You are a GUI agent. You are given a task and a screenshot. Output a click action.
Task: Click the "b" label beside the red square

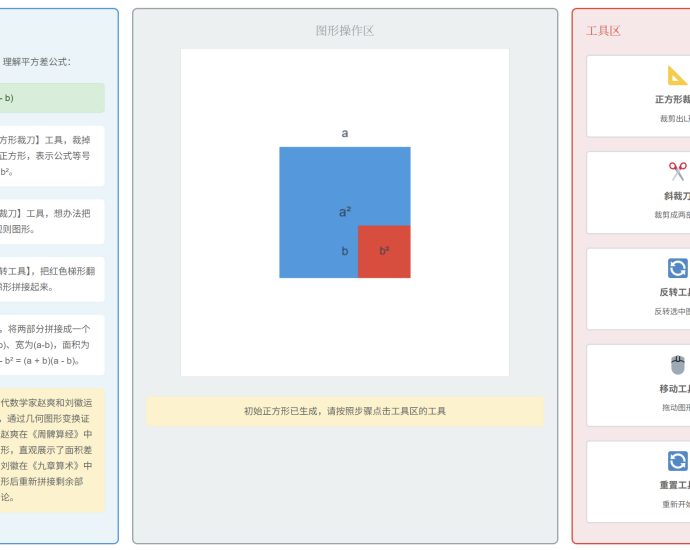click(x=345, y=251)
